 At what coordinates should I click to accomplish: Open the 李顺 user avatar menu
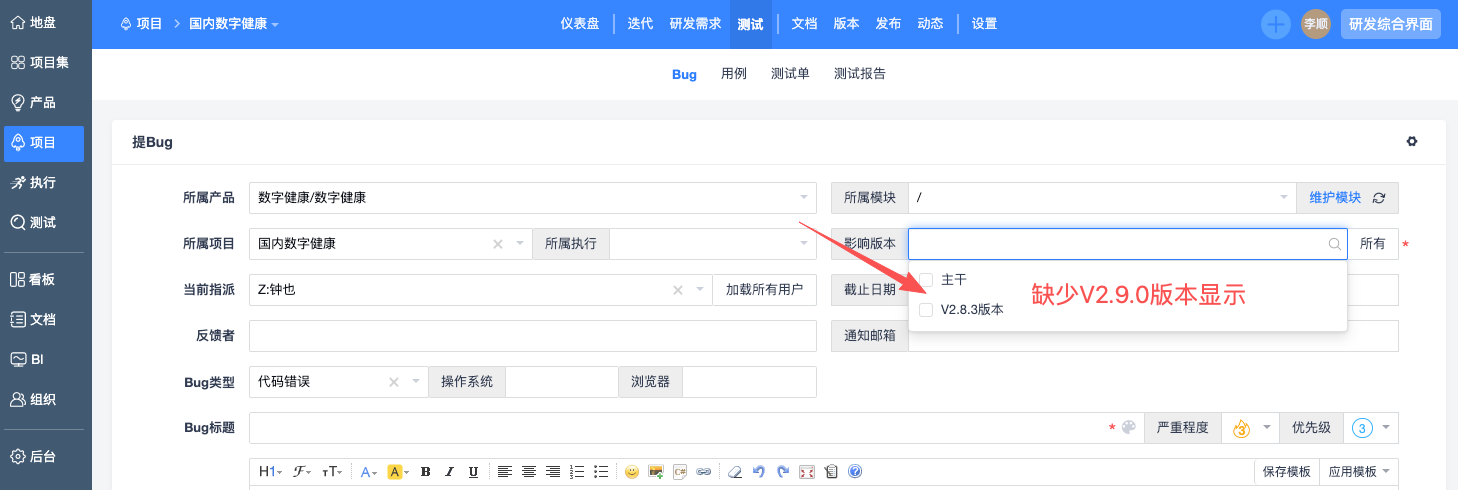tap(1315, 24)
